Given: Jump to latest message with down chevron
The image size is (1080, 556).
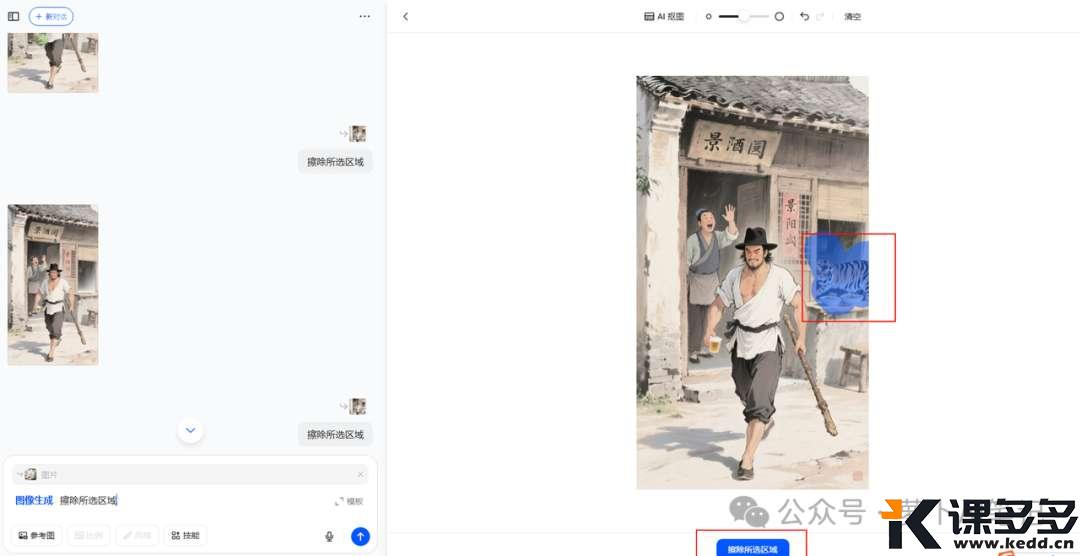Looking at the screenshot, I should [x=191, y=430].
